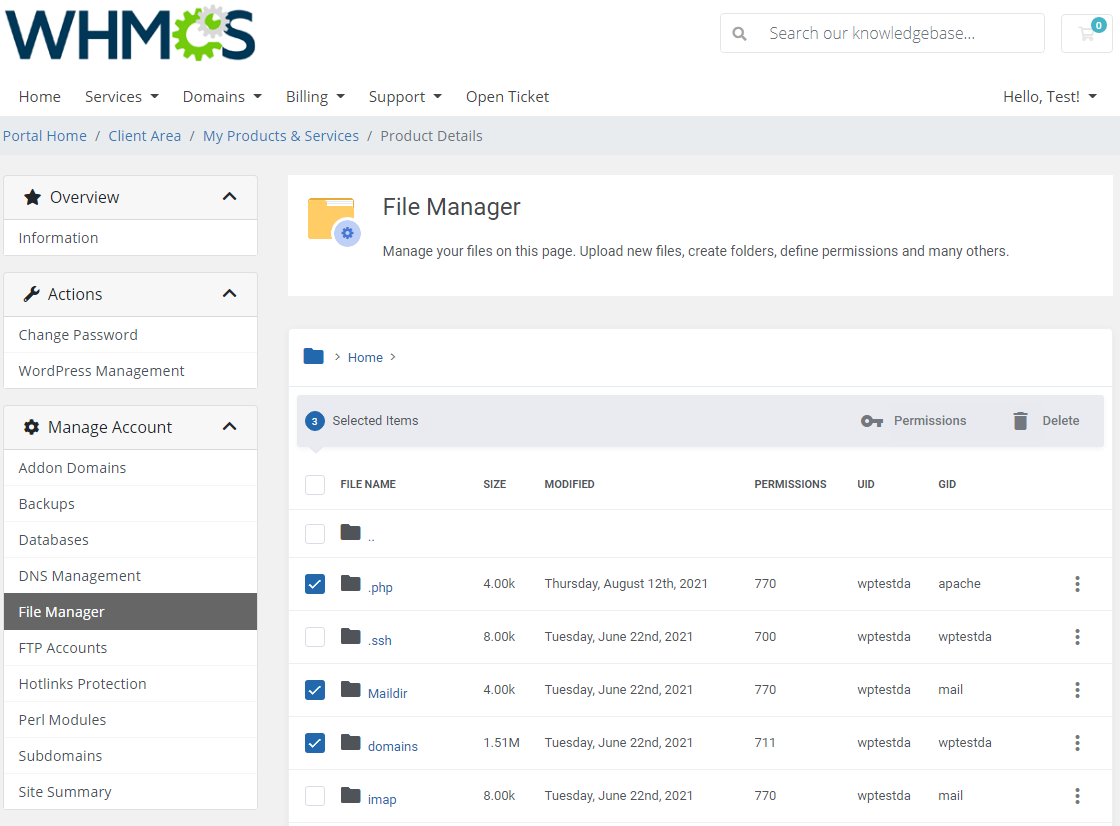Click the Delete button
The height and width of the screenshot is (826, 1120).
coord(1046,421)
